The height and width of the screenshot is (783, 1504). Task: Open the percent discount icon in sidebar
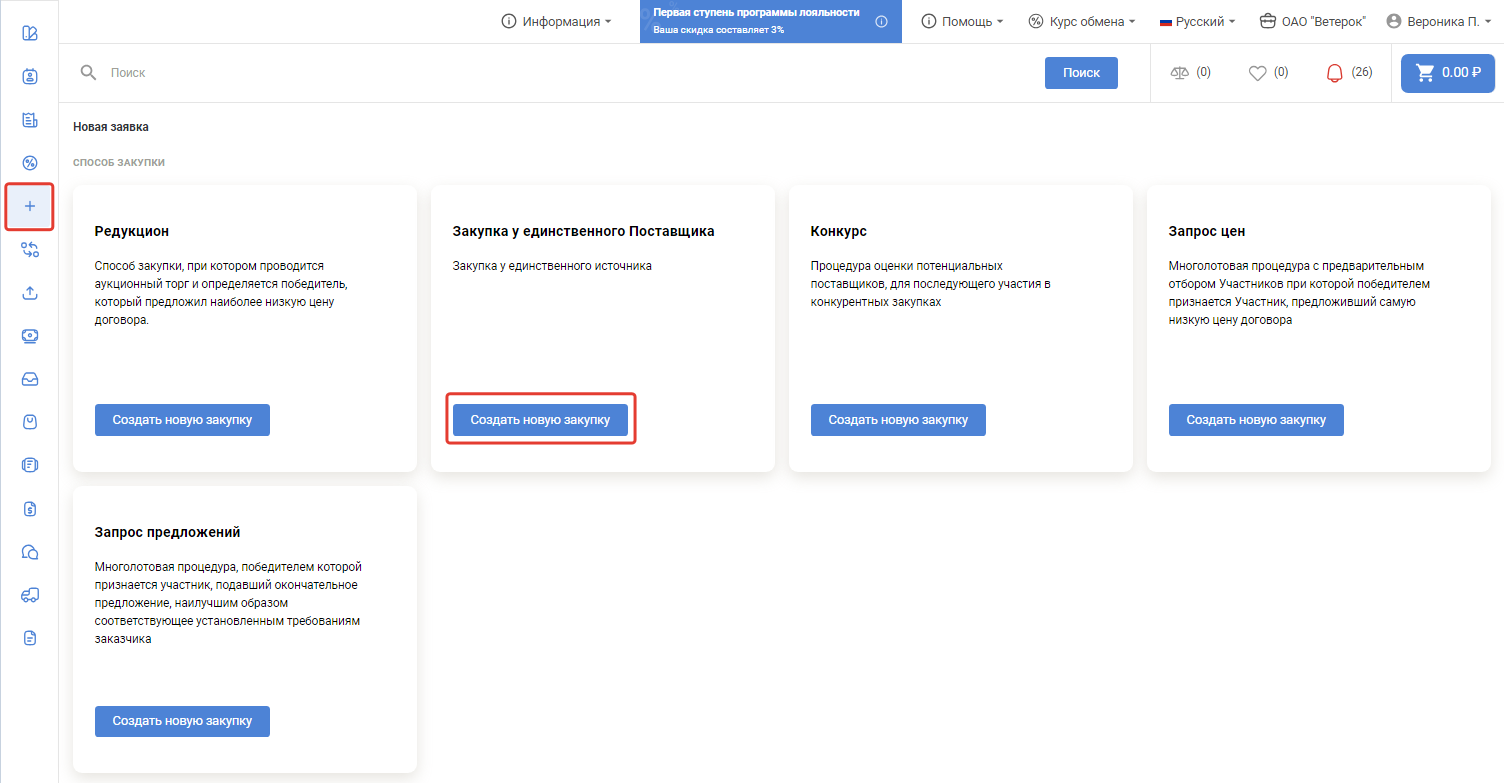[x=30, y=163]
